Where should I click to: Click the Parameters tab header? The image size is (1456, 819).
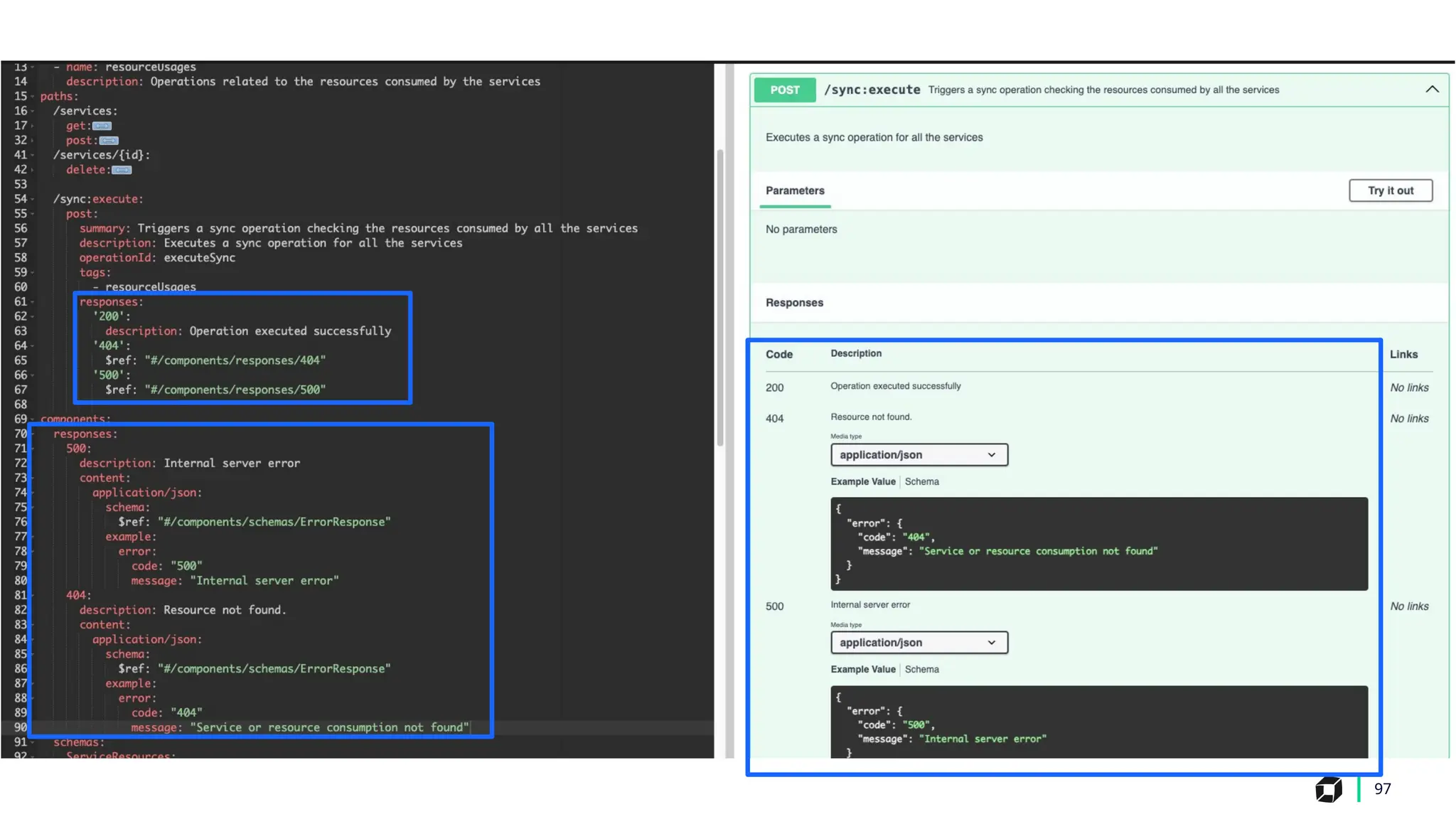(x=795, y=191)
